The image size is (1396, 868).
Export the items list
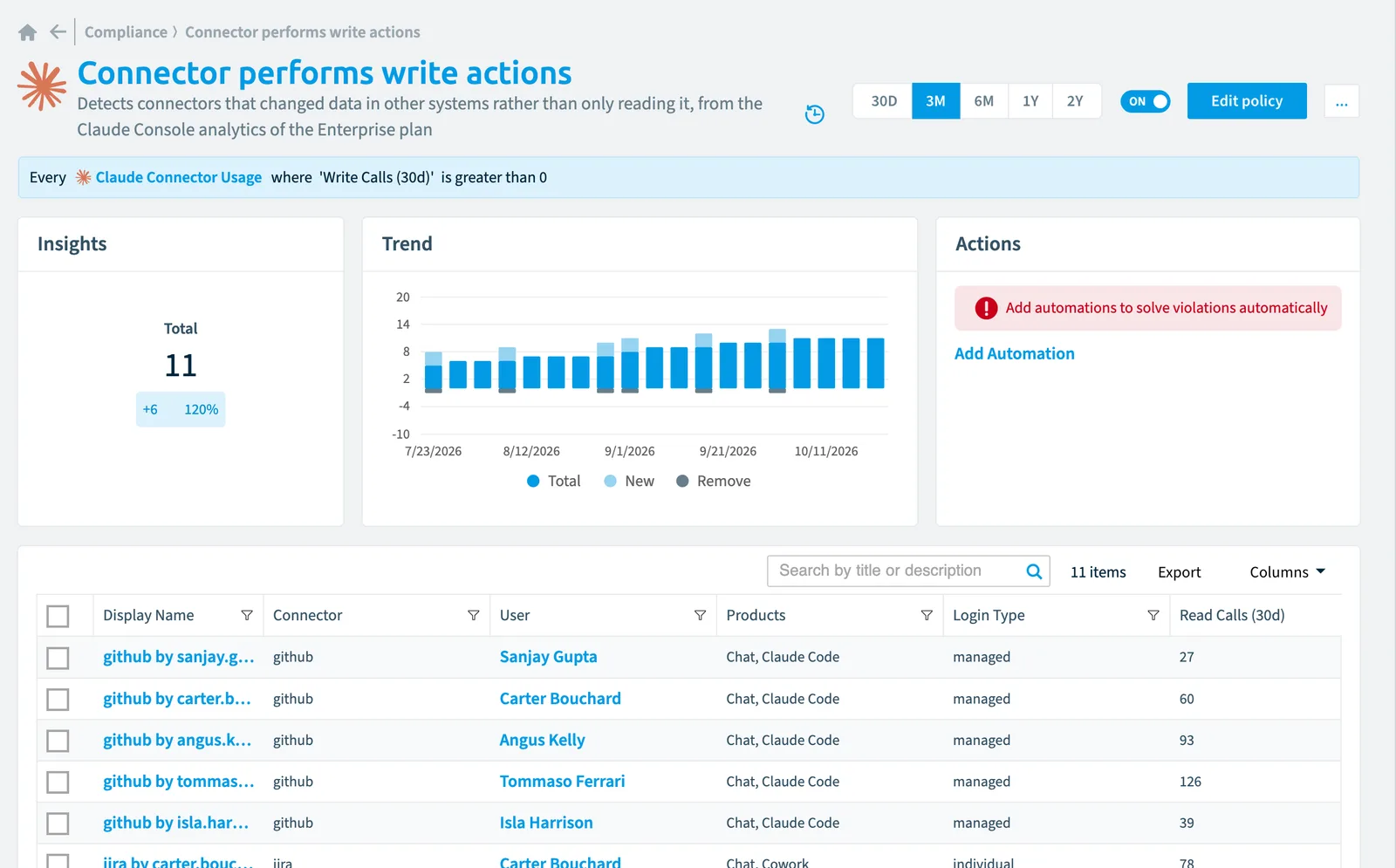[1180, 572]
